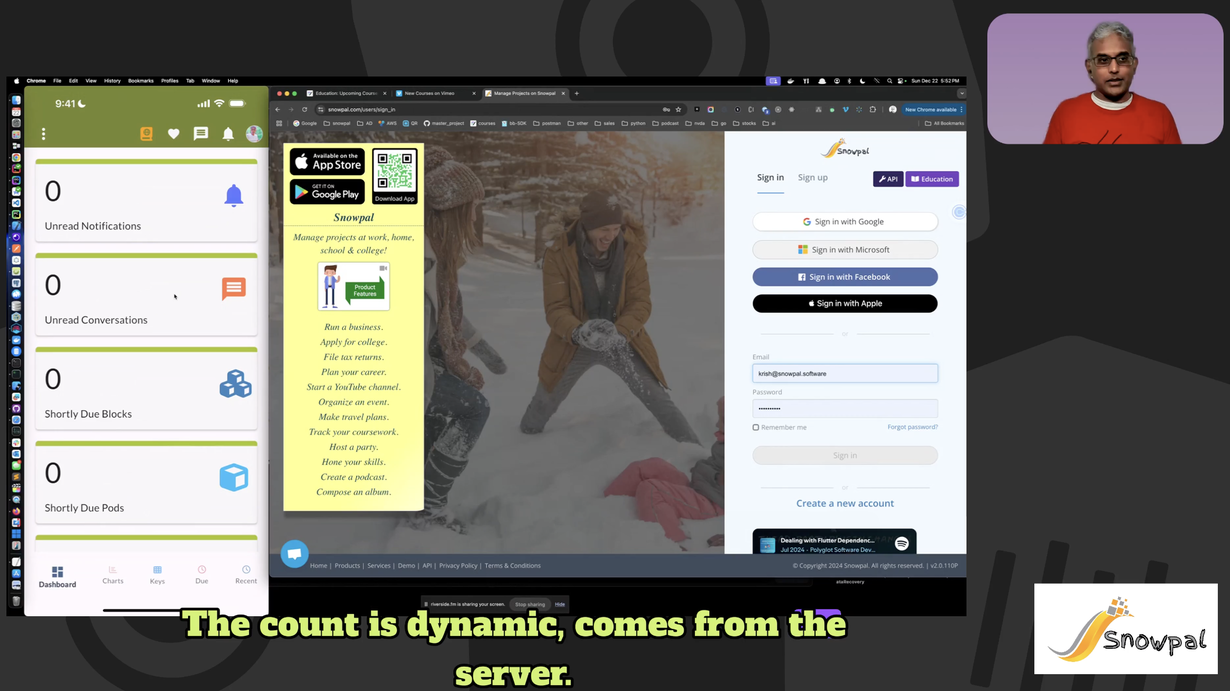Play the Product Features video thumbnail
Screen dimensions: 1230x691
tap(354, 286)
